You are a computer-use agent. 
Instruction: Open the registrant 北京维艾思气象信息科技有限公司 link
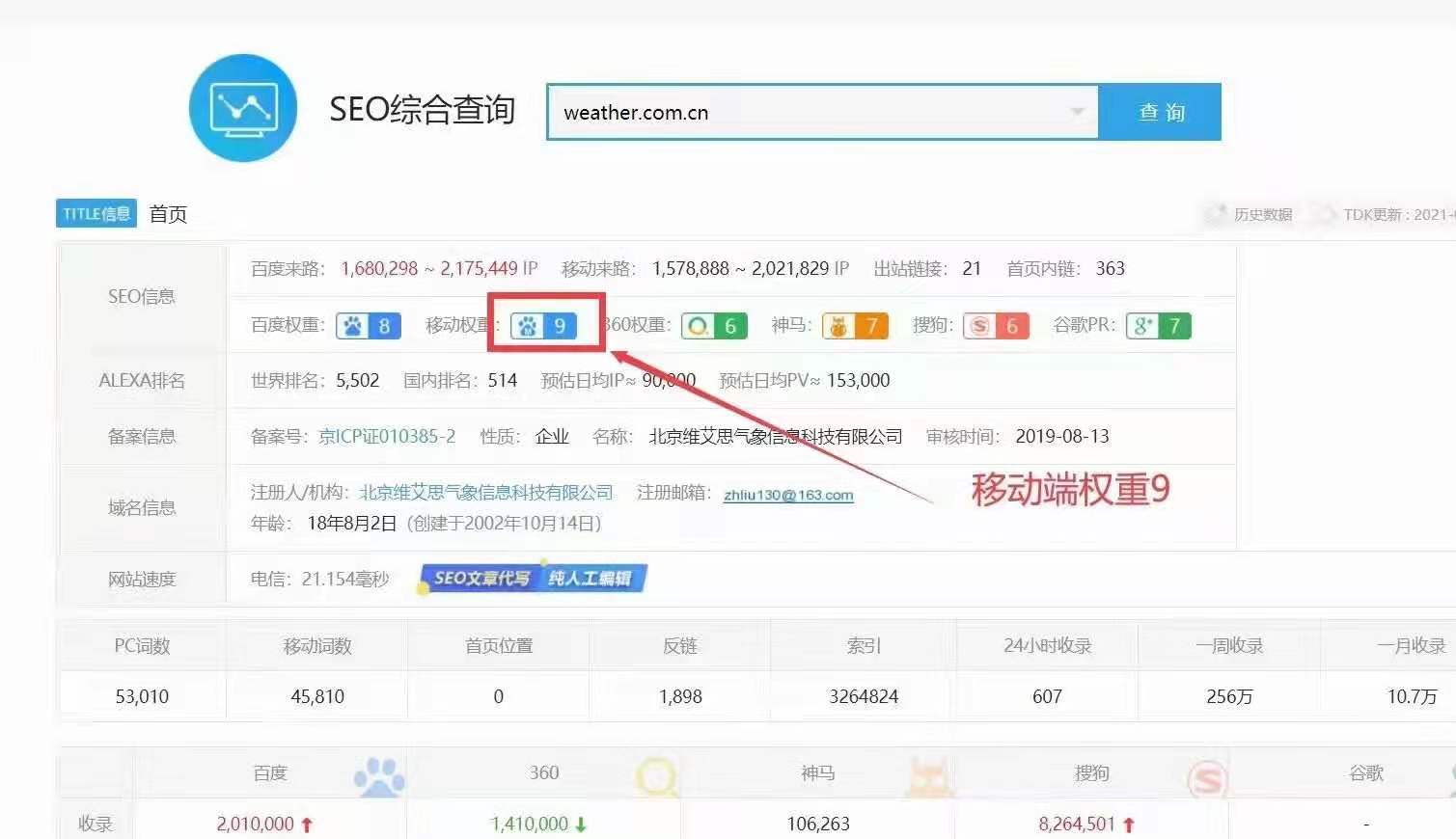(486, 493)
